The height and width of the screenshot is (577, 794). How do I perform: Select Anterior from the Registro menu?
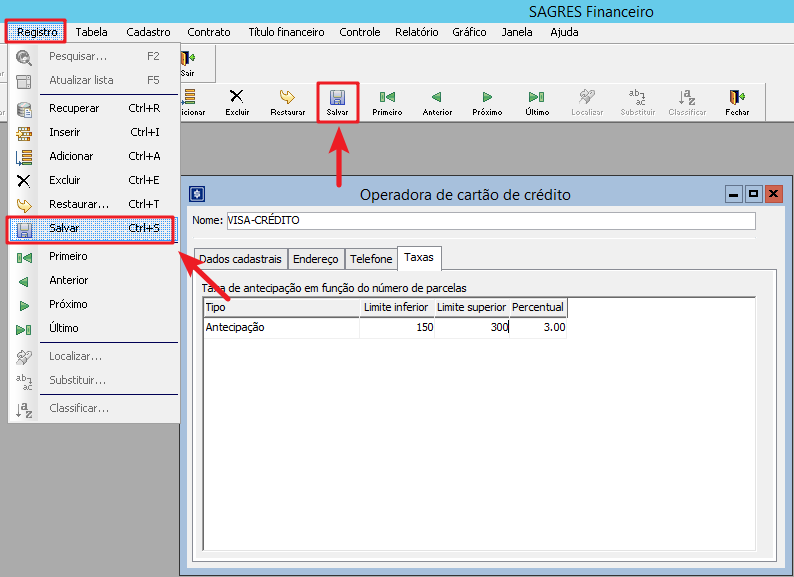coord(94,280)
